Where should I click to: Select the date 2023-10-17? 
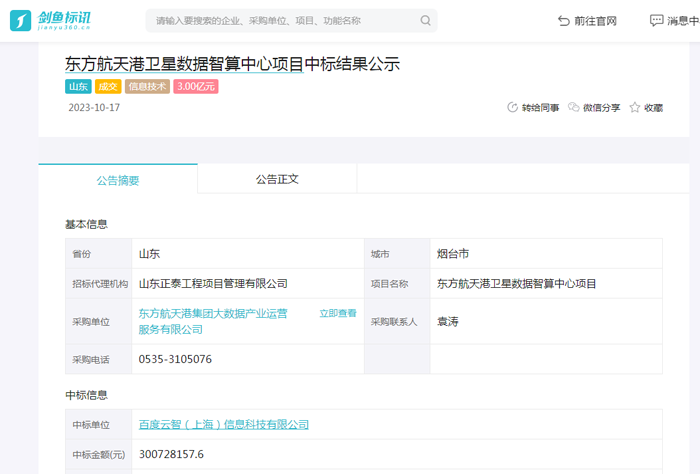[x=94, y=108]
